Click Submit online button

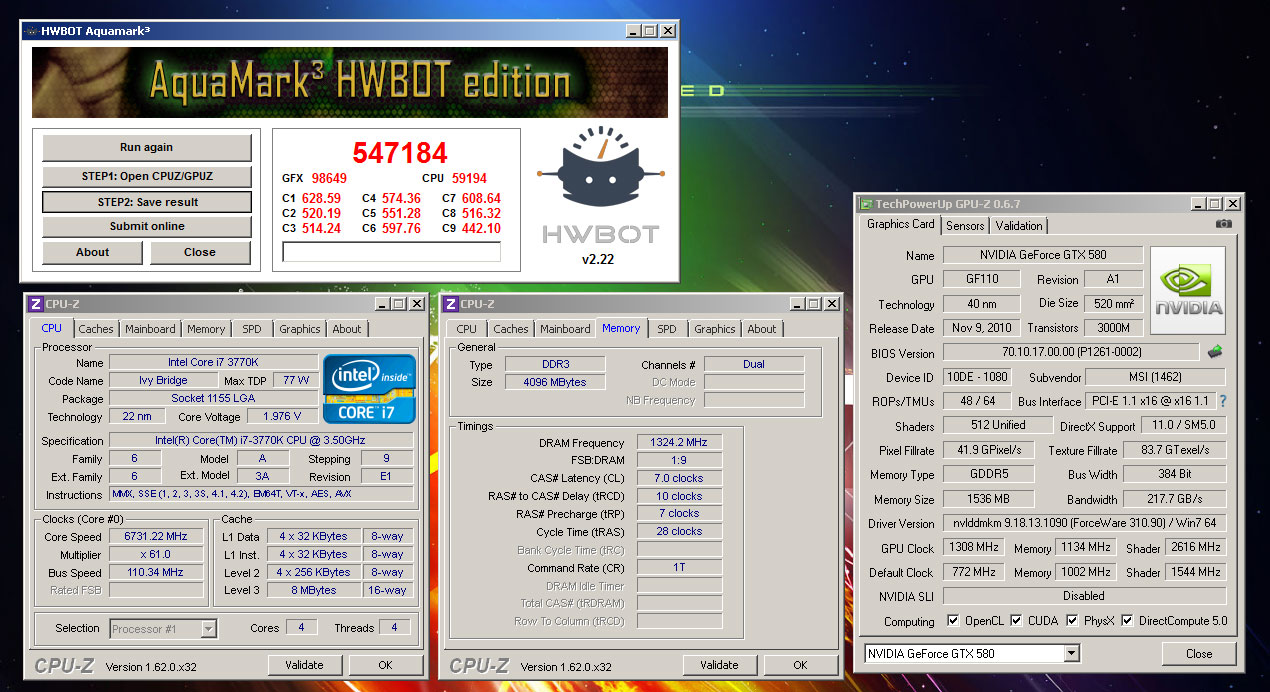click(147, 226)
